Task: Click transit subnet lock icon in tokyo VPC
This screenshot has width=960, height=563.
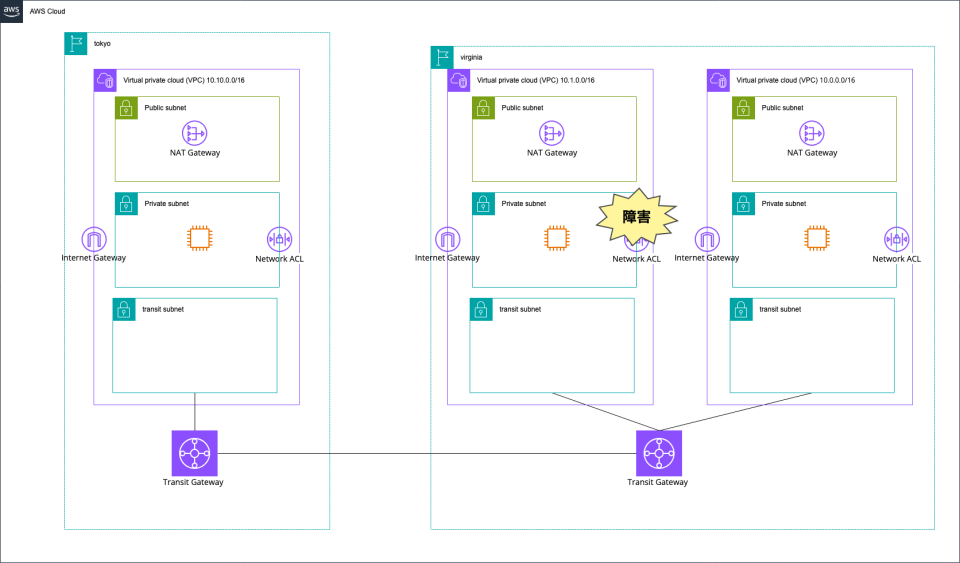Action: tap(124, 310)
